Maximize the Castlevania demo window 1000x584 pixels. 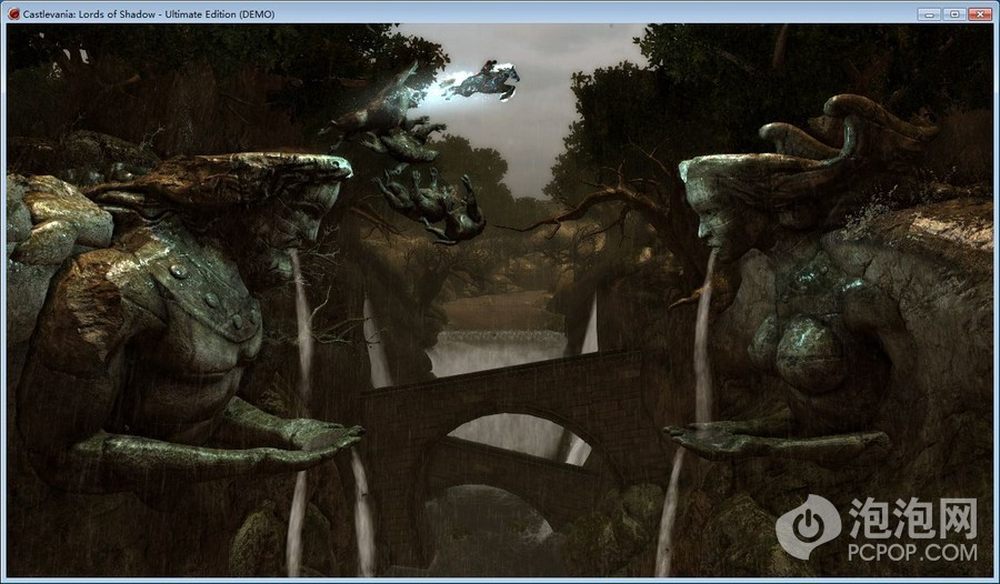click(x=954, y=13)
